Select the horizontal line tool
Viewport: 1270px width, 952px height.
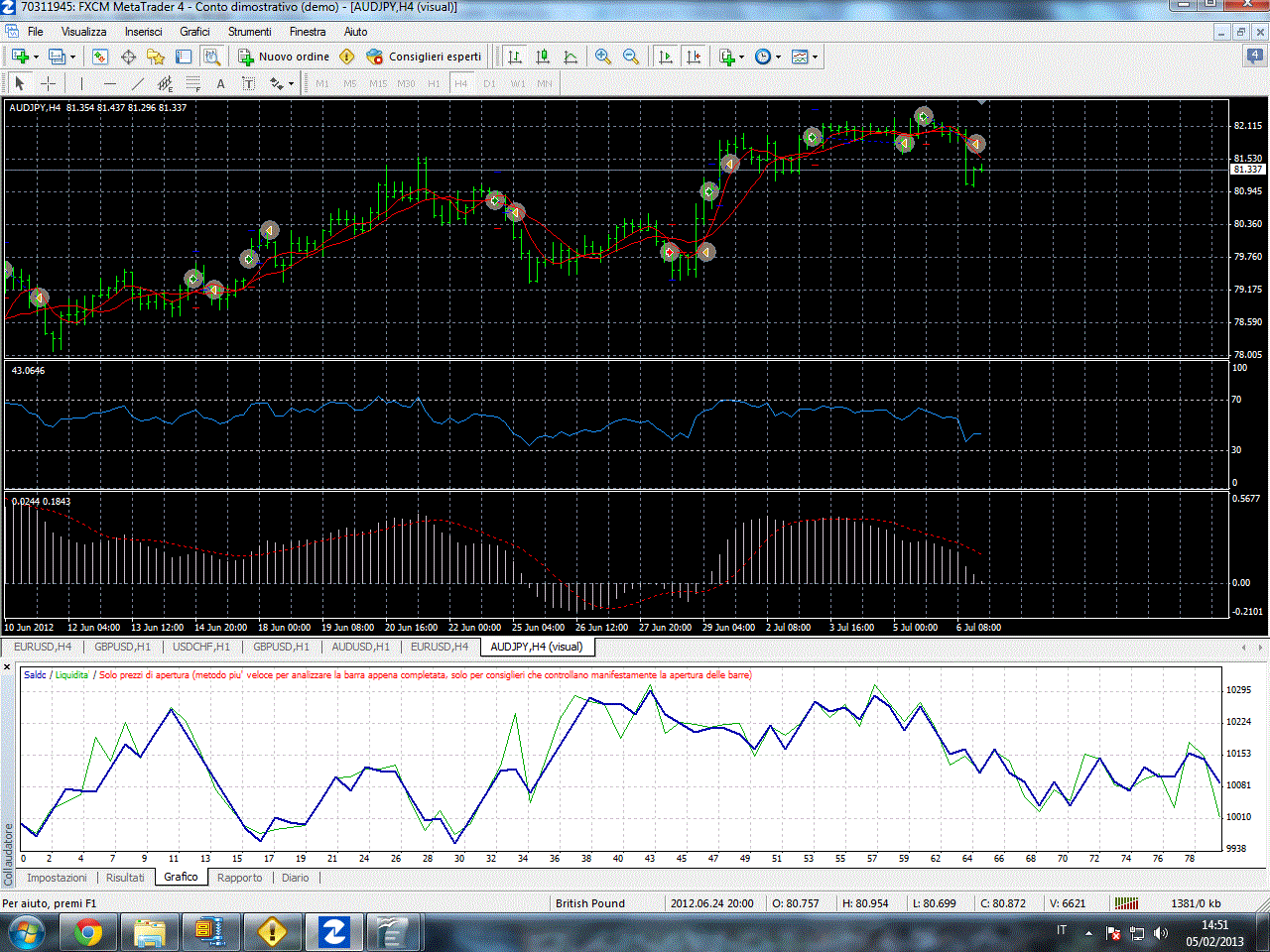click(109, 83)
